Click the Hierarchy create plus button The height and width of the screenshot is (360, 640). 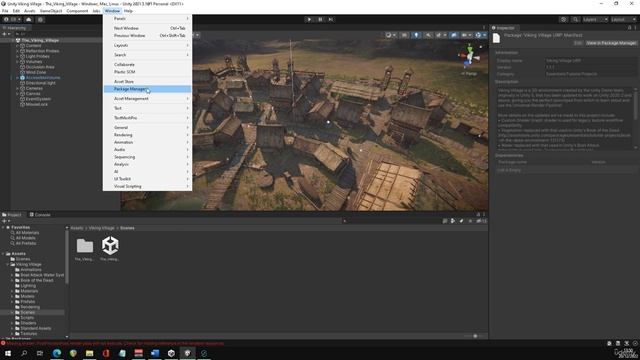pos(6,34)
